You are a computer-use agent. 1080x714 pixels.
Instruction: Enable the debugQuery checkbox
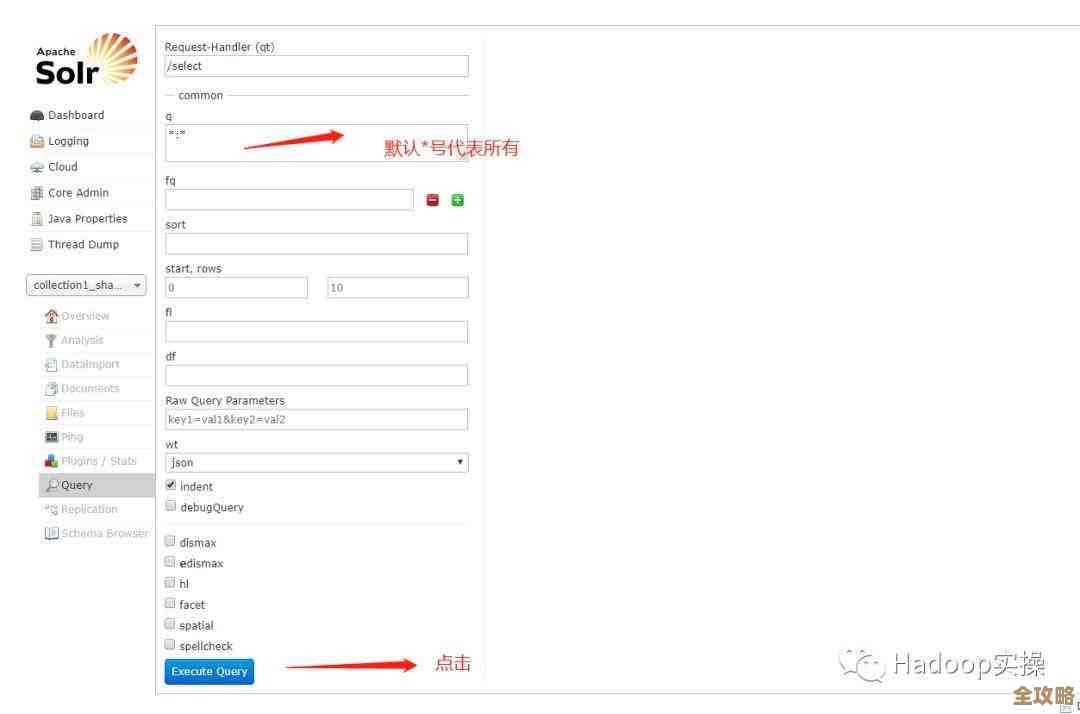(170, 506)
